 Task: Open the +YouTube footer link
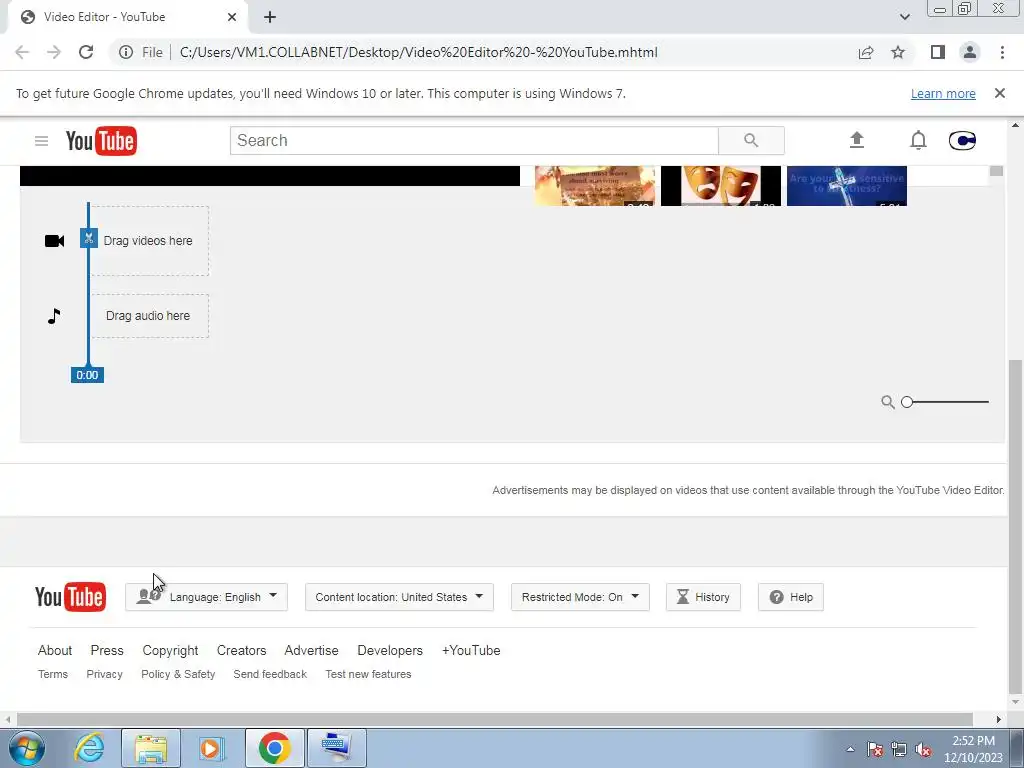click(471, 650)
